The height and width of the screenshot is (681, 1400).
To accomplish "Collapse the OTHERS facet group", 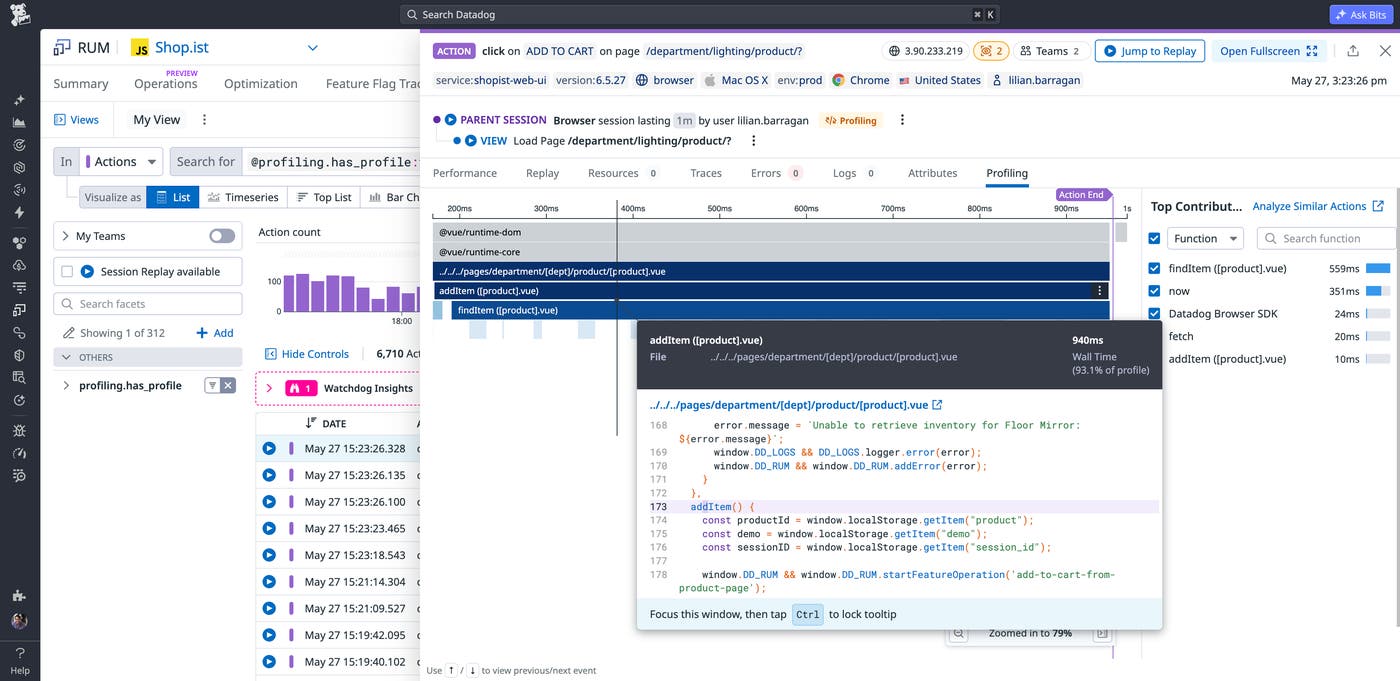I will click(68, 357).
